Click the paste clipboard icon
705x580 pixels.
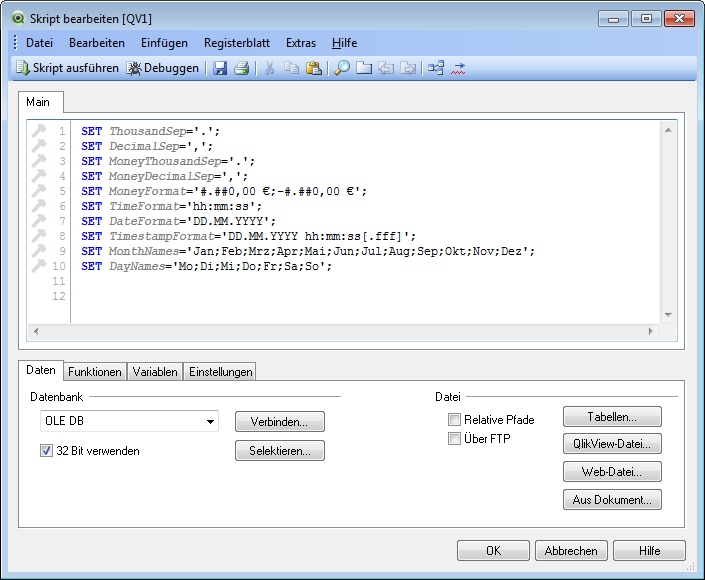[x=313, y=68]
